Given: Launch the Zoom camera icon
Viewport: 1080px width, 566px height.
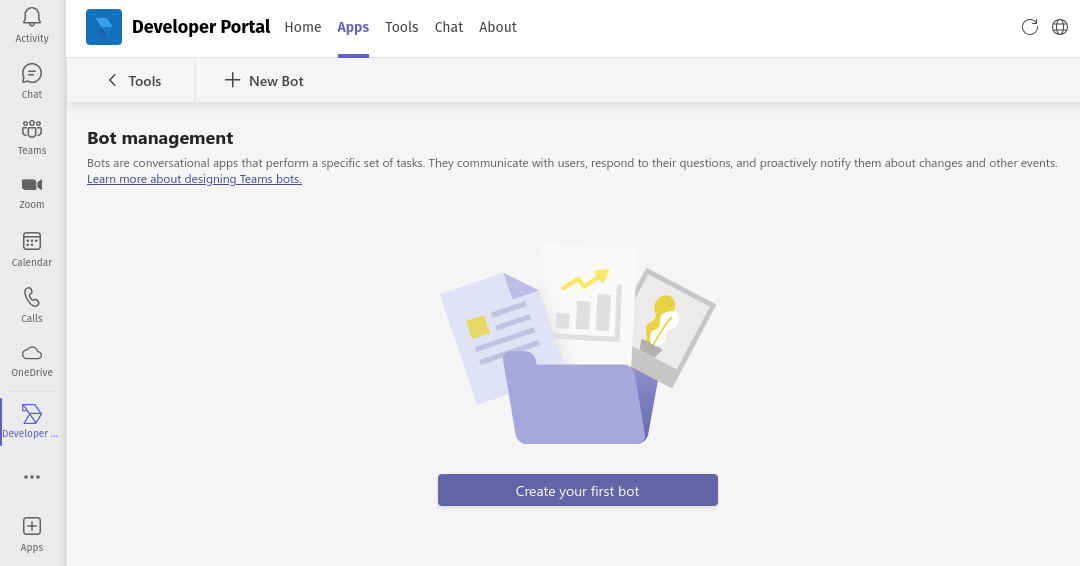Looking at the screenshot, I should tap(32, 184).
